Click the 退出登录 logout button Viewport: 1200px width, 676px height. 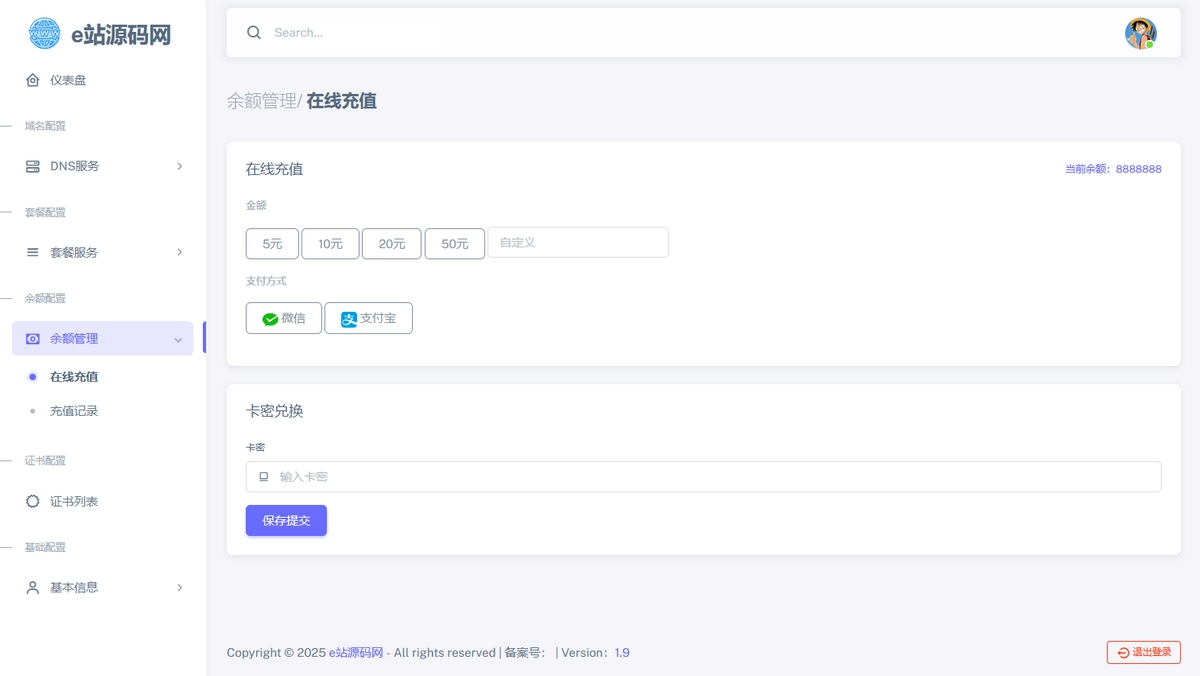click(1143, 652)
